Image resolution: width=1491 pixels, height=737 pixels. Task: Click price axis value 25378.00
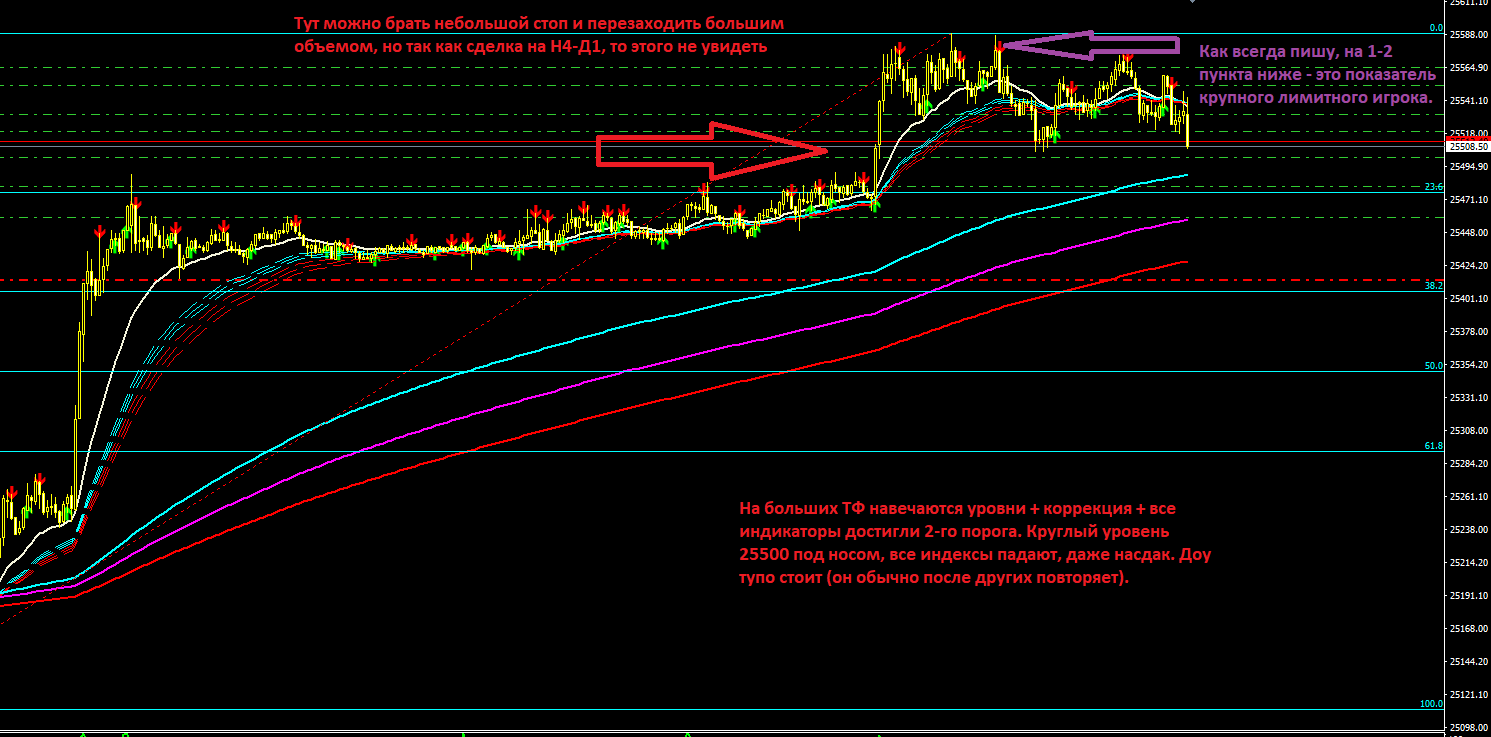coord(1467,332)
